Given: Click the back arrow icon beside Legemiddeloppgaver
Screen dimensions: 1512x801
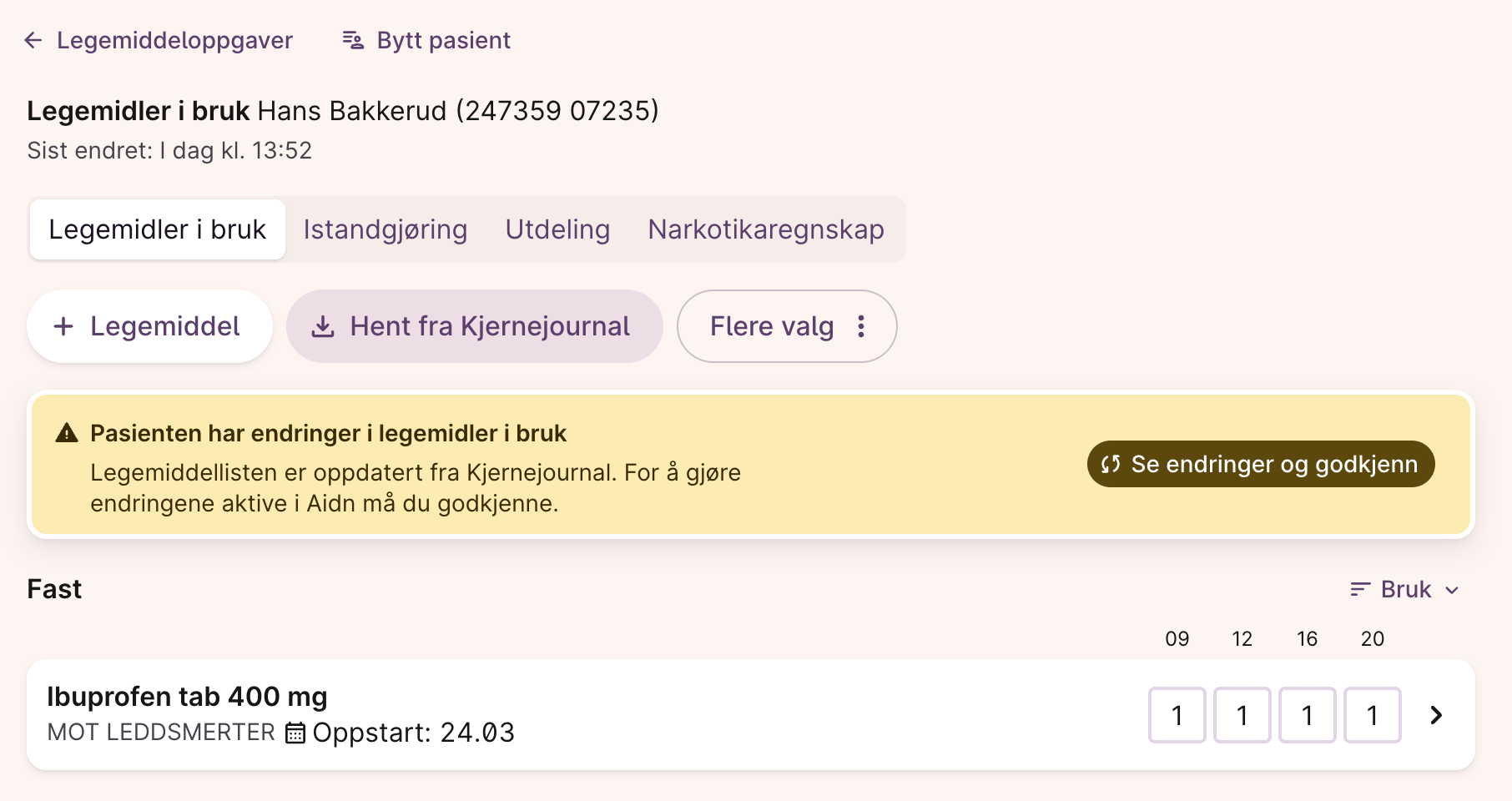Looking at the screenshot, I should [x=33, y=40].
